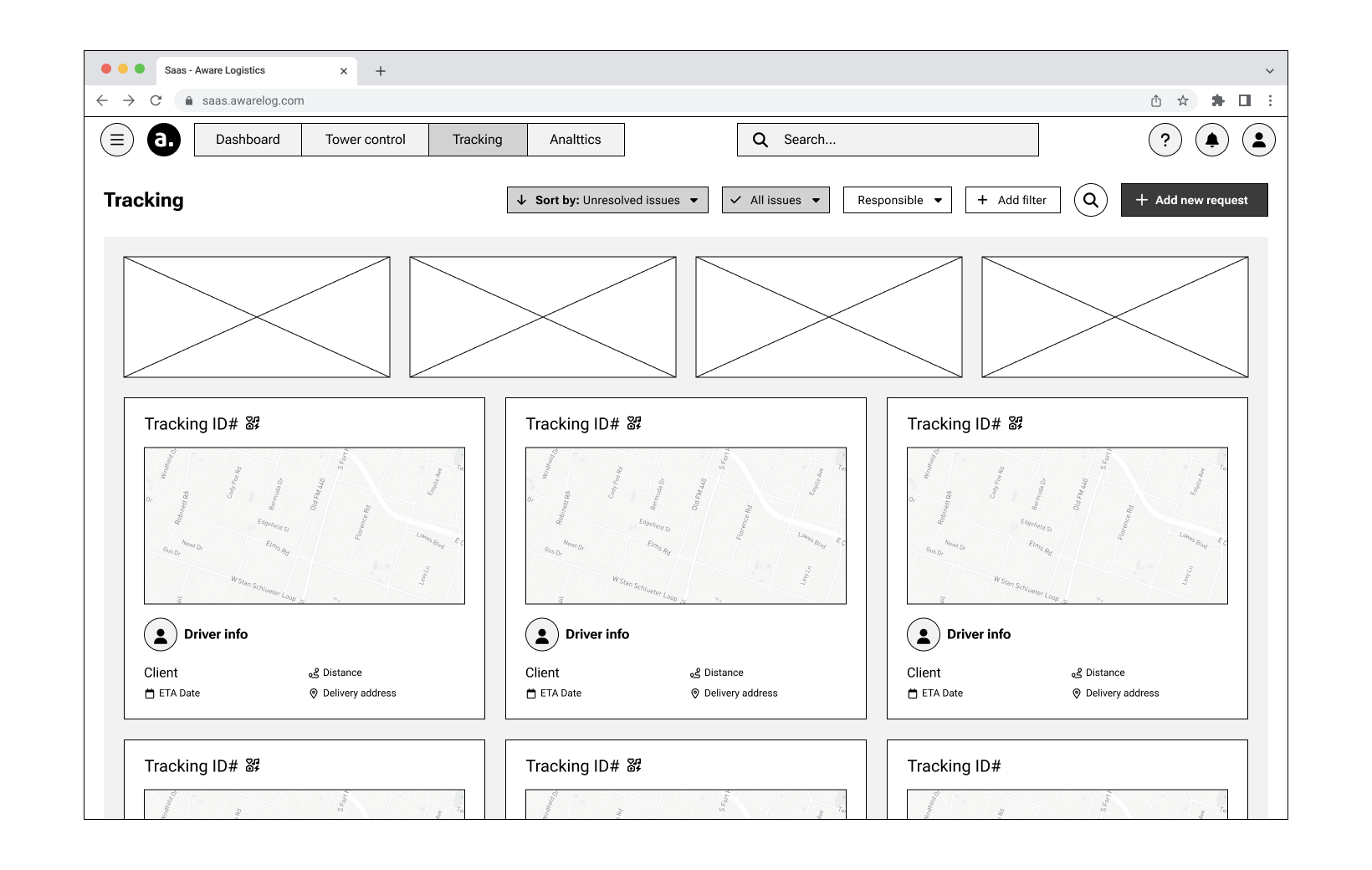This screenshot has width=1372, height=870.
Task: Click QR code icon on first row's left card
Action: (253, 423)
